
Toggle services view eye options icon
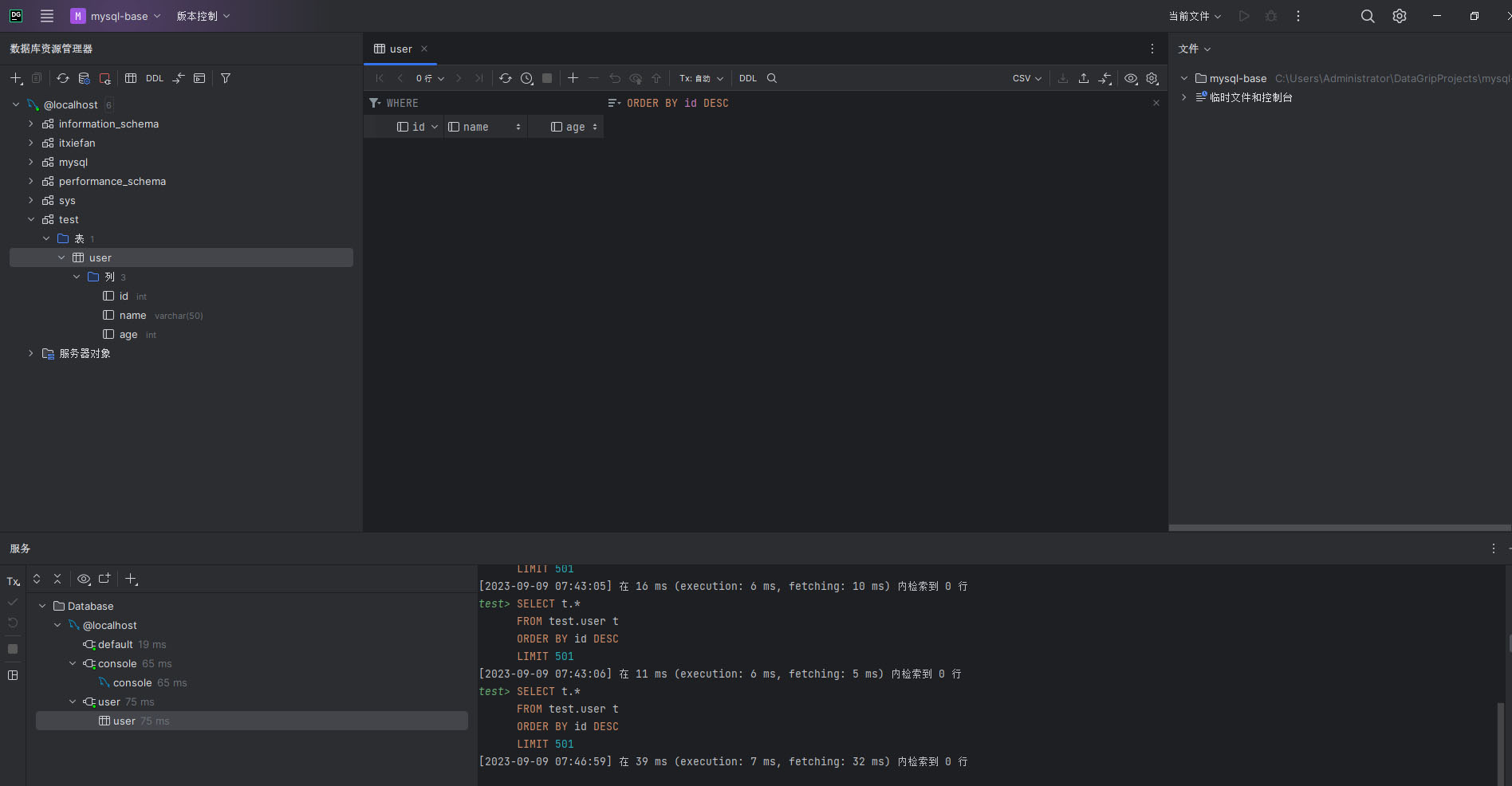coord(84,579)
